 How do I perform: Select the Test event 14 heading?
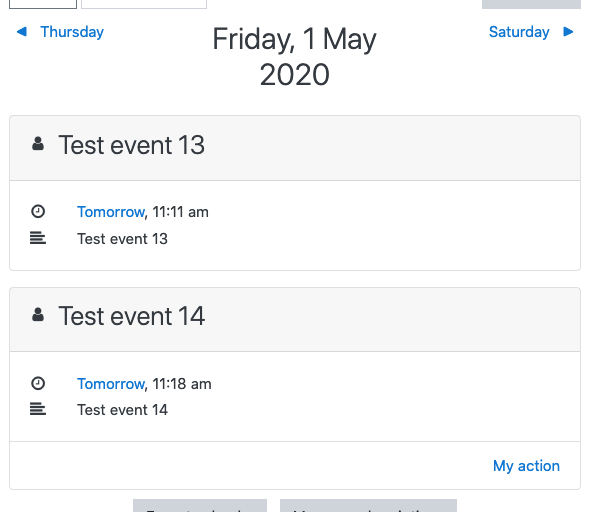132,316
